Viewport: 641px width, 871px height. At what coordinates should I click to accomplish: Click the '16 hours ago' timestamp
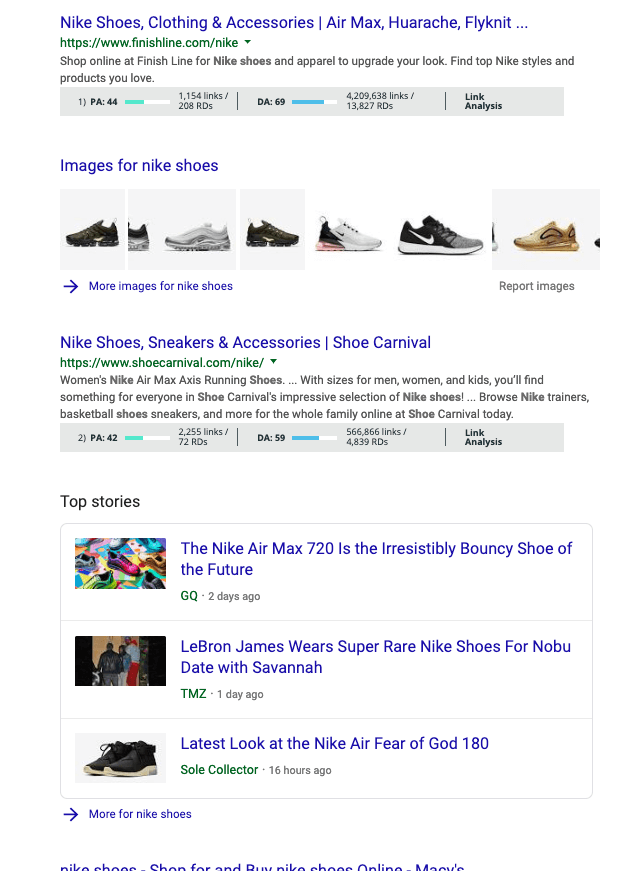tap(300, 770)
